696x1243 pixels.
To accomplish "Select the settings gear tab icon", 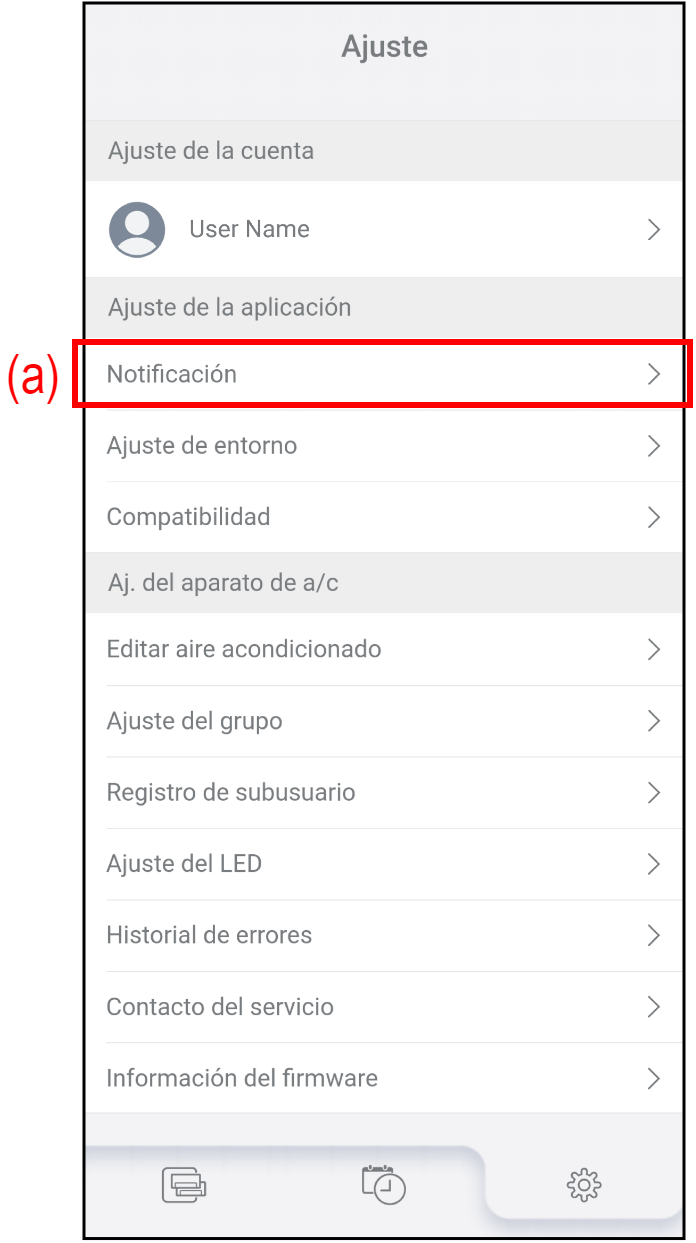I will (x=583, y=1185).
